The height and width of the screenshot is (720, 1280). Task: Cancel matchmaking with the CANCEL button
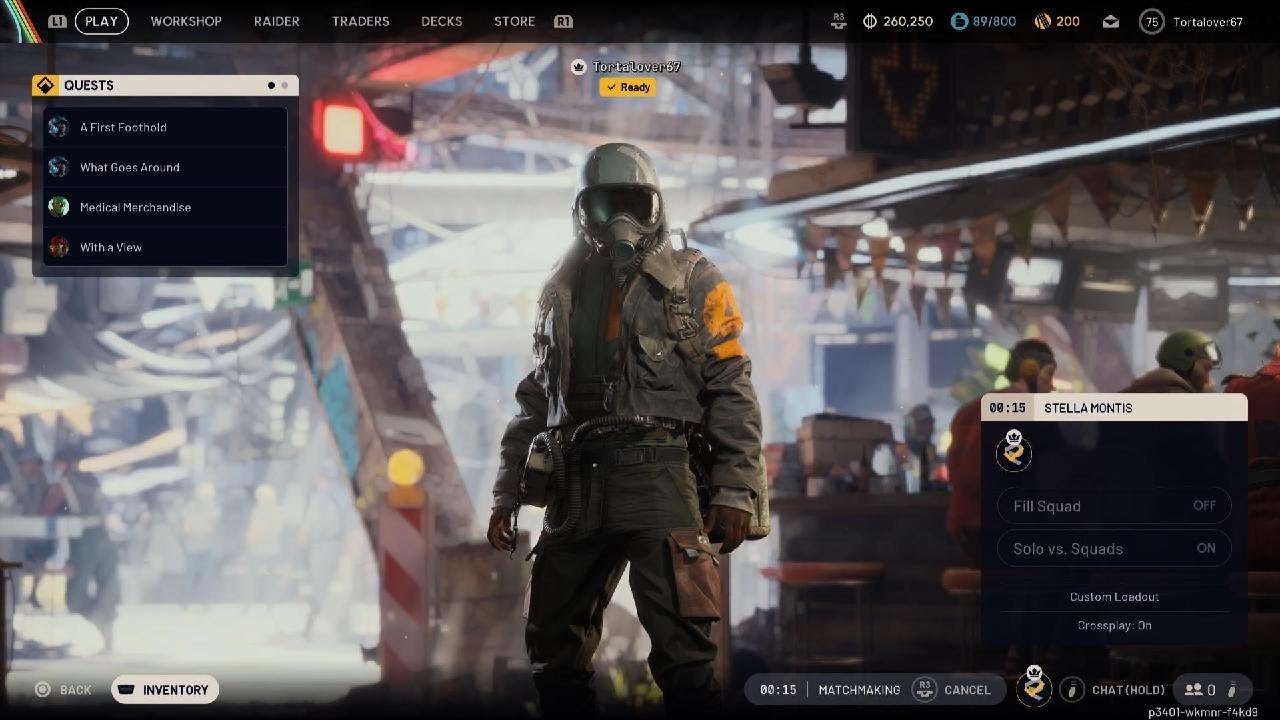pos(952,690)
